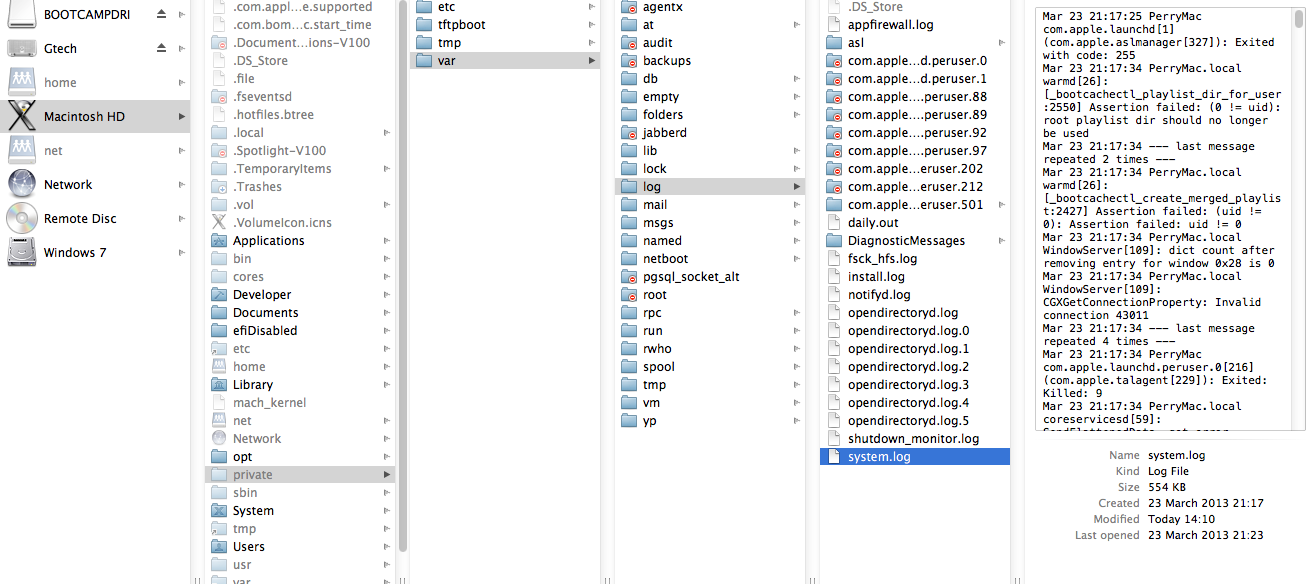Select the net volume icon
This screenshot has height=584, width=1314.
pos(22,150)
